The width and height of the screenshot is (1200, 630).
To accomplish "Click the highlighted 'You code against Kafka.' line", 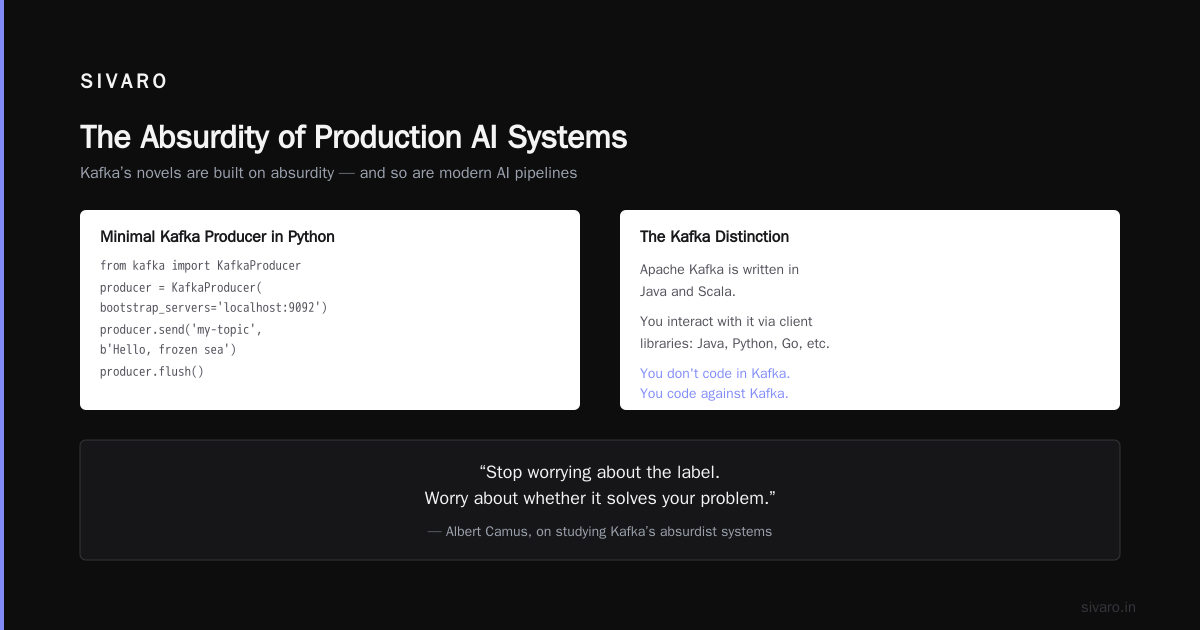I will (714, 394).
